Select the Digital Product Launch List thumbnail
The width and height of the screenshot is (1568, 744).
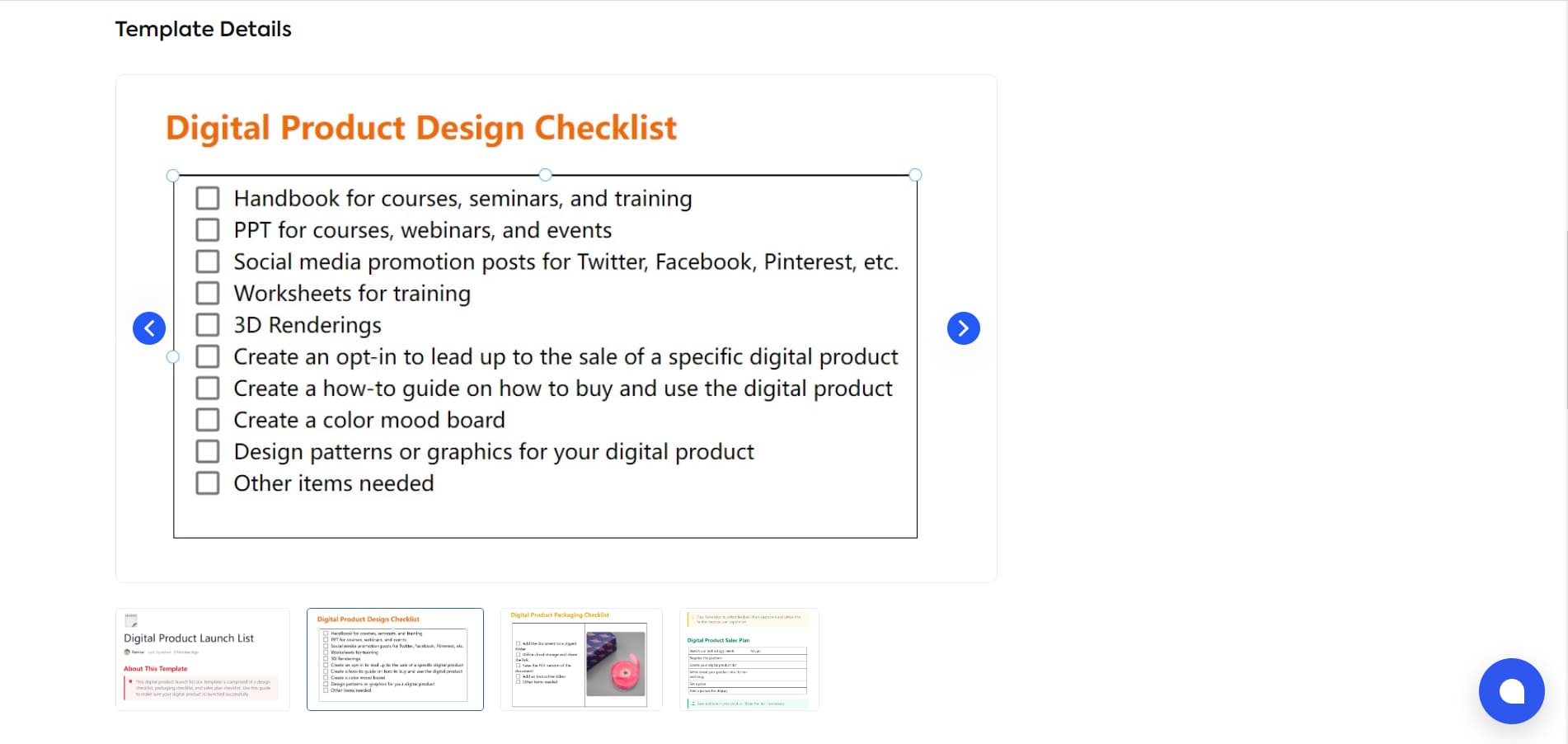point(202,658)
